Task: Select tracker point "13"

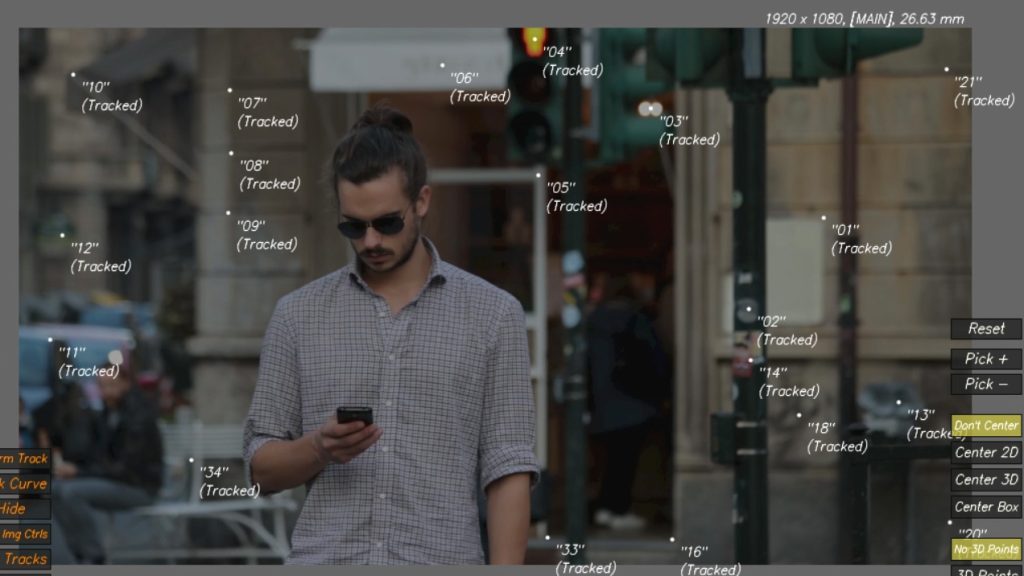Action: [x=899, y=402]
